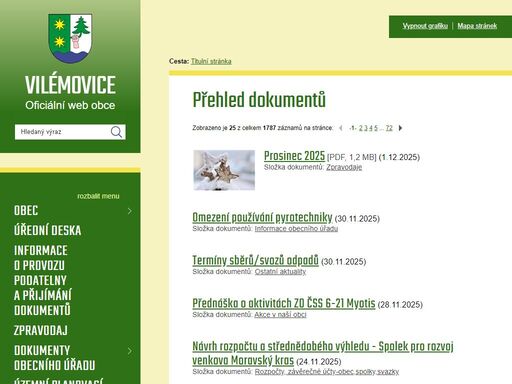Screen dimensions: 512x384
Task: Go to pagination page 4
Action: [371, 128]
